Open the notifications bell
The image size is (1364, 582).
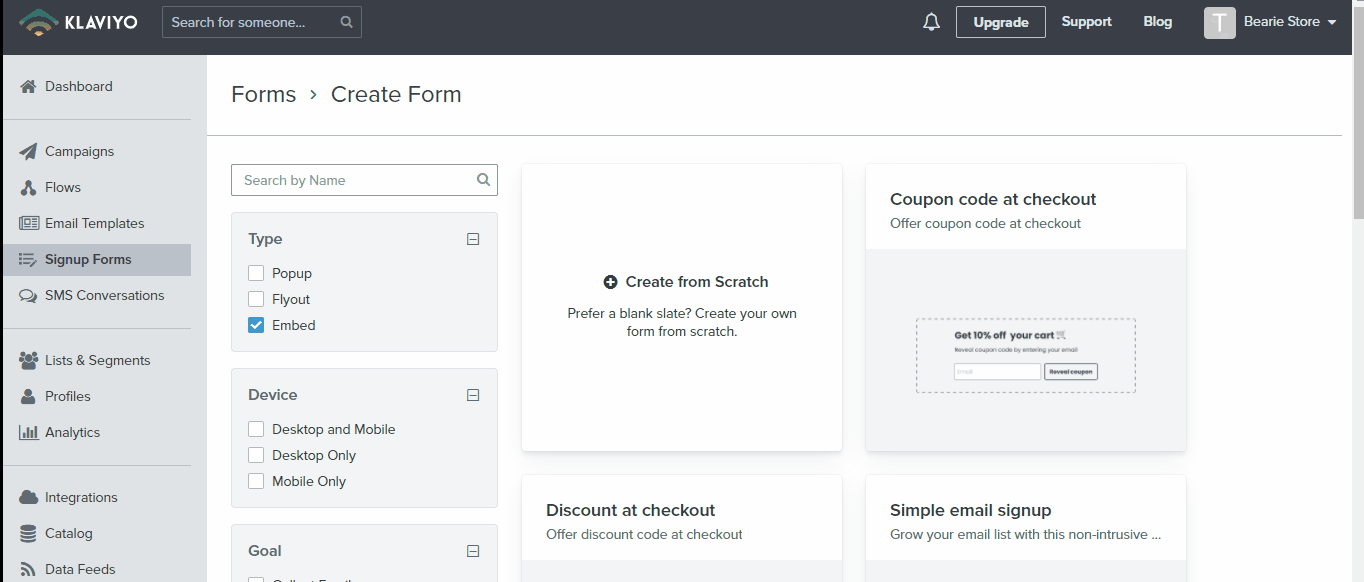pyautogui.click(x=931, y=22)
